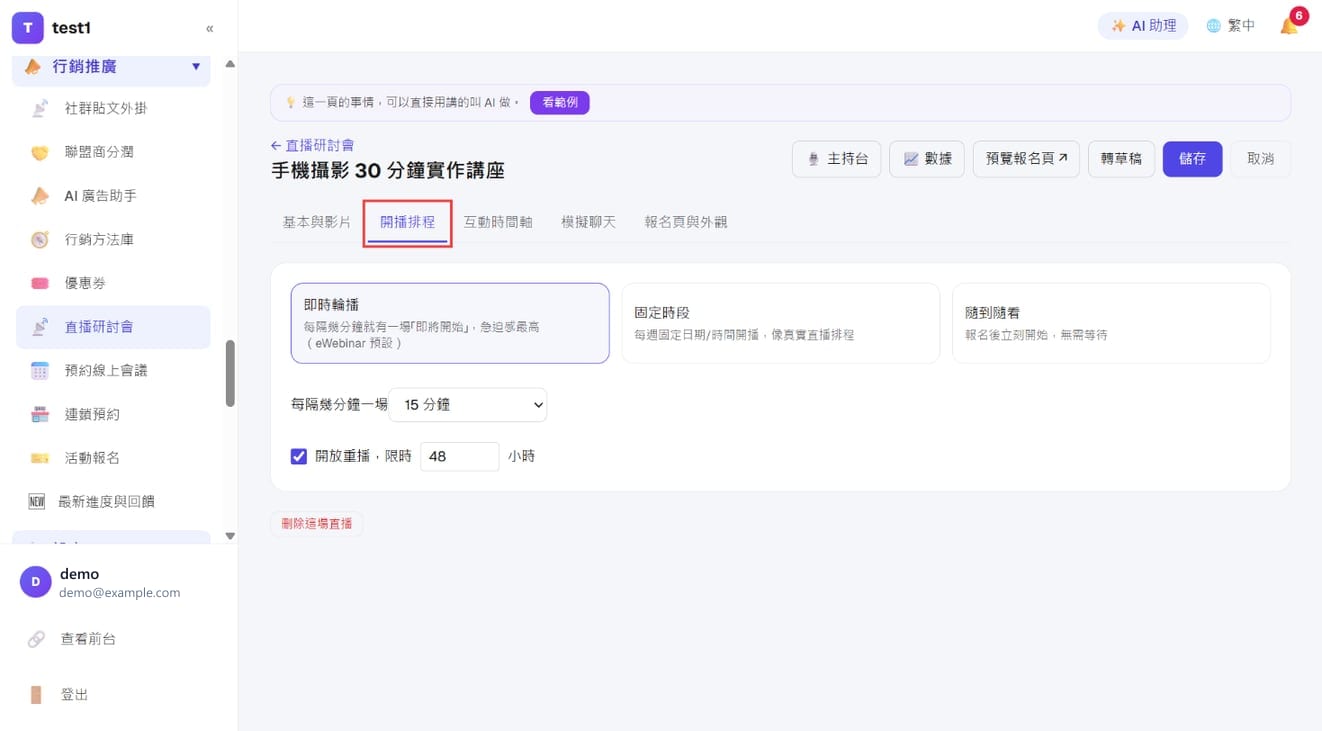Image resolution: width=1322 pixels, height=731 pixels.
Task: Open the AI 助理 assistant button
Action: tap(1143, 26)
